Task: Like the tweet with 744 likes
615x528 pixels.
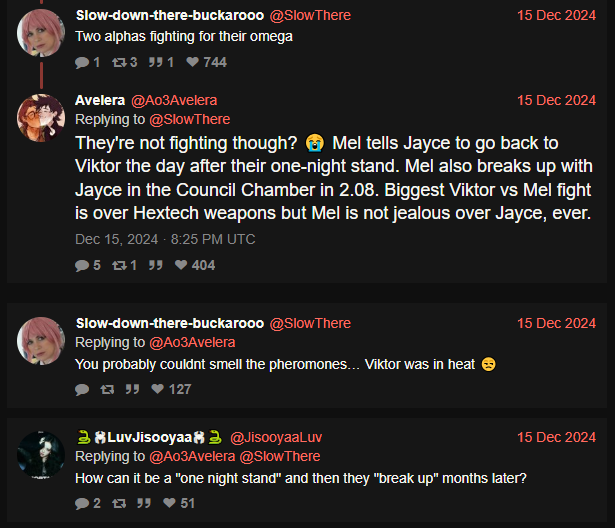Action: click(192, 62)
